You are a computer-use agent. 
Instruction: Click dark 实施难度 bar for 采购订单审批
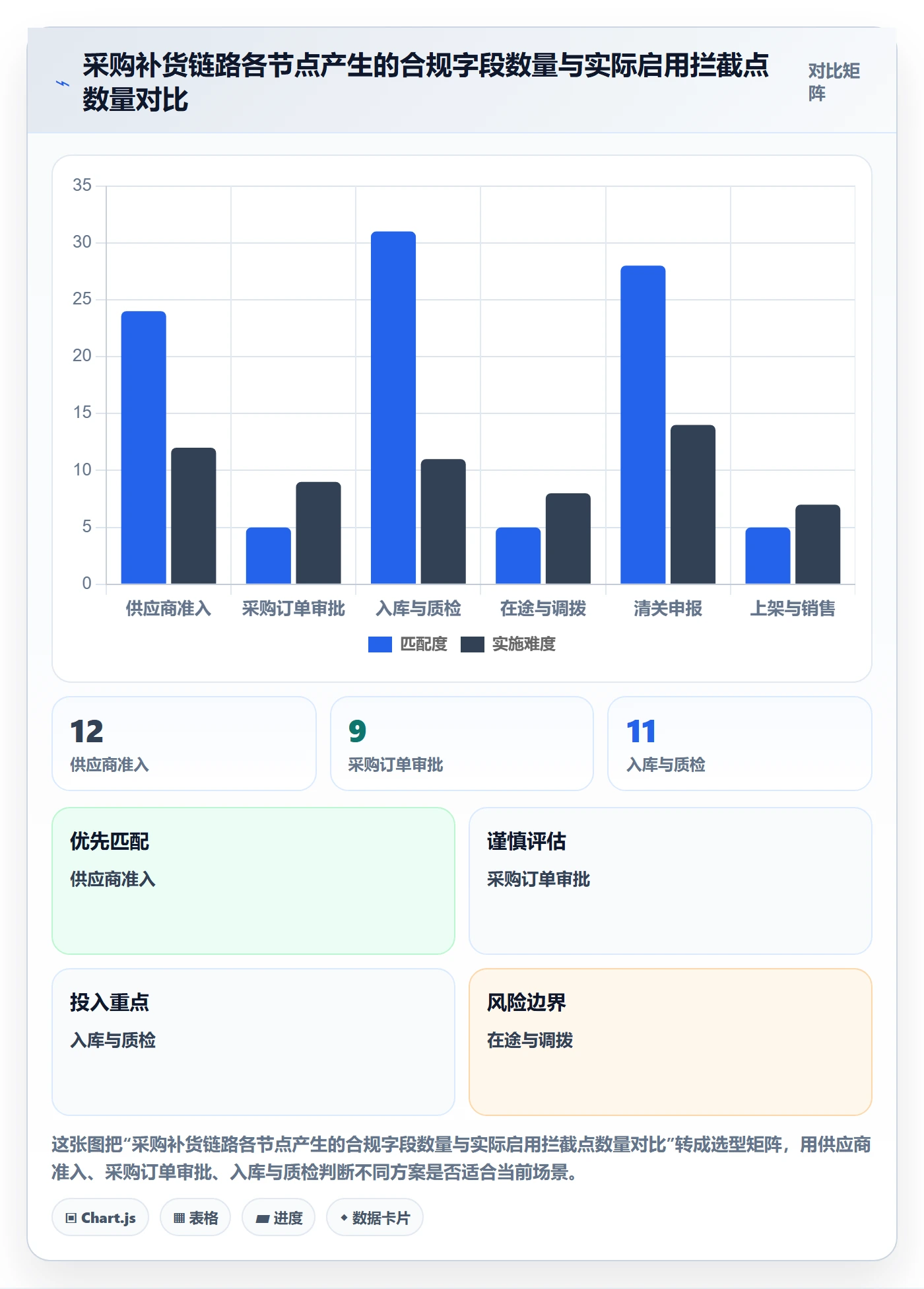tap(318, 533)
